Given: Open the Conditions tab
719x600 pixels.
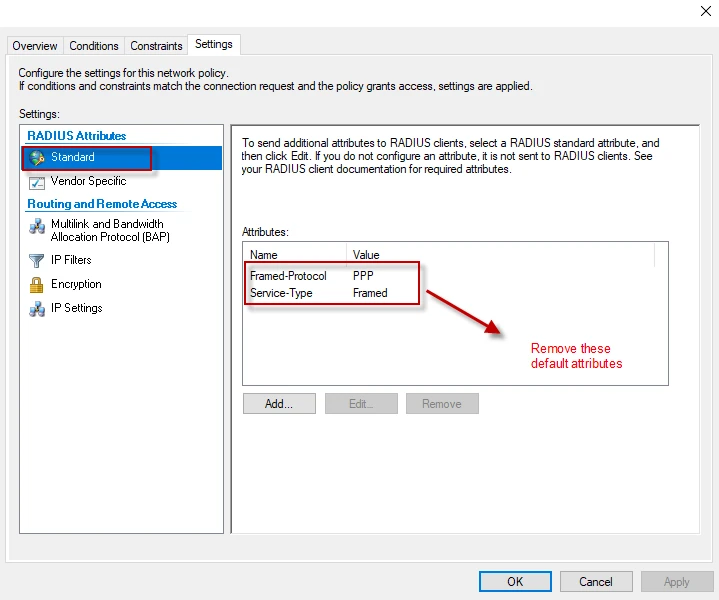Looking at the screenshot, I should (94, 46).
